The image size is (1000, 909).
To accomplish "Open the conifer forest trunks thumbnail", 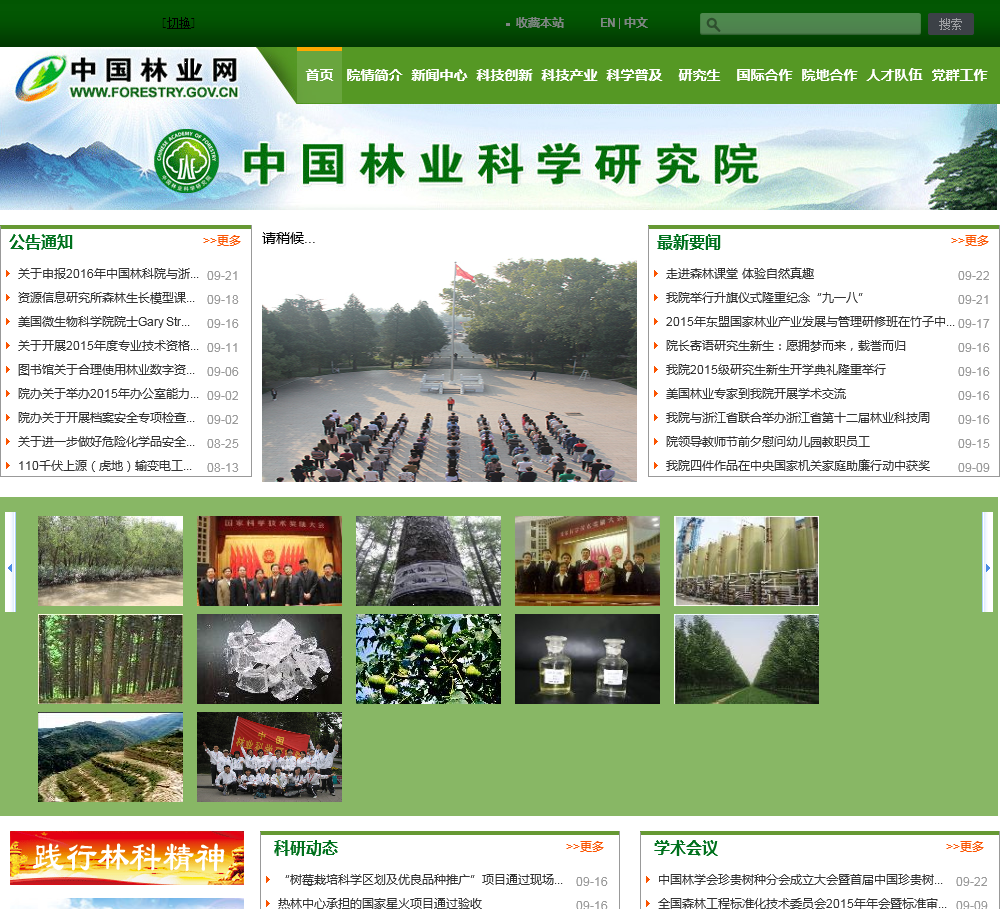I will (x=110, y=659).
